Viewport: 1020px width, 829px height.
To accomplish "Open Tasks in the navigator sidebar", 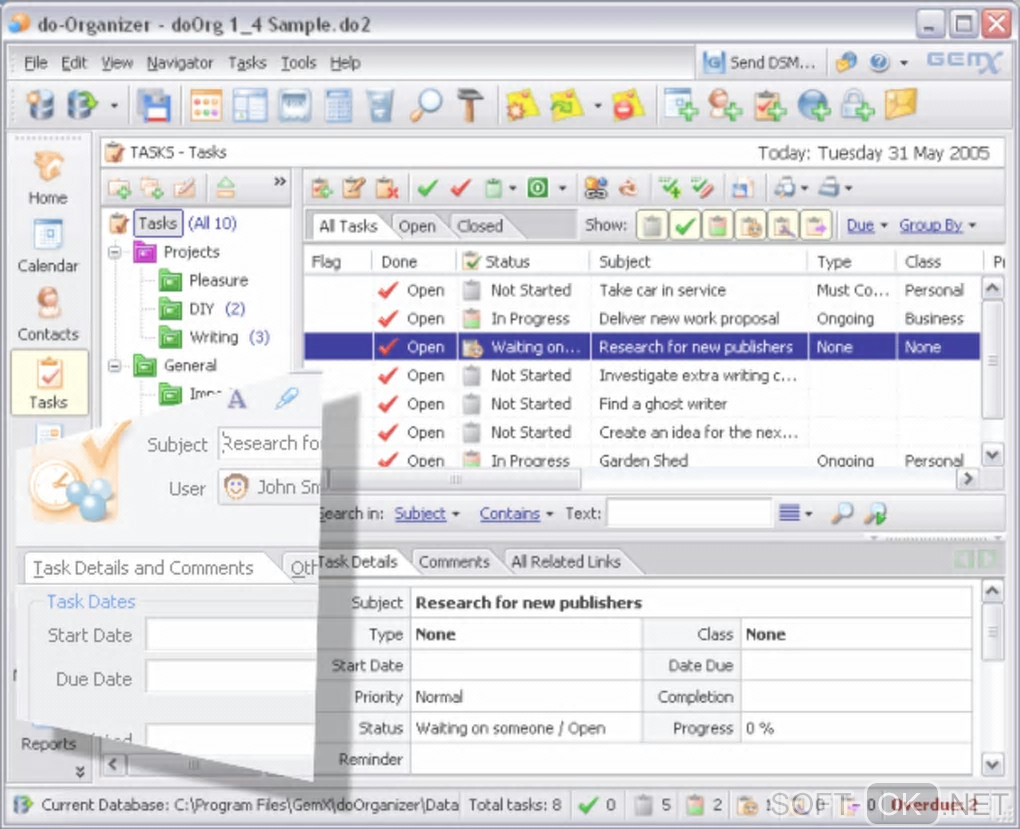I will [x=49, y=383].
